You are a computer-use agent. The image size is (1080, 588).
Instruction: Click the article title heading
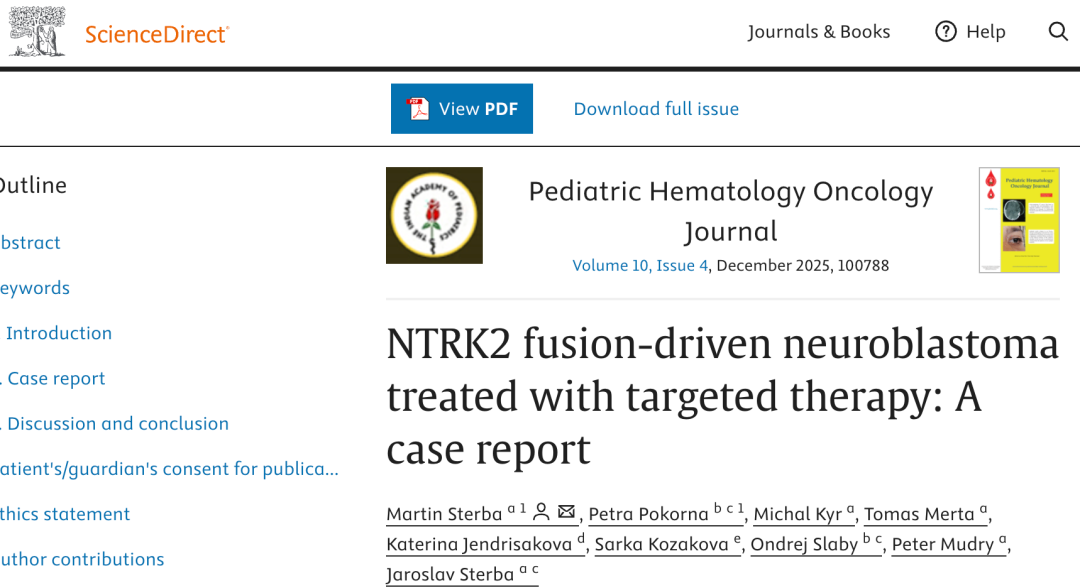[x=722, y=397]
